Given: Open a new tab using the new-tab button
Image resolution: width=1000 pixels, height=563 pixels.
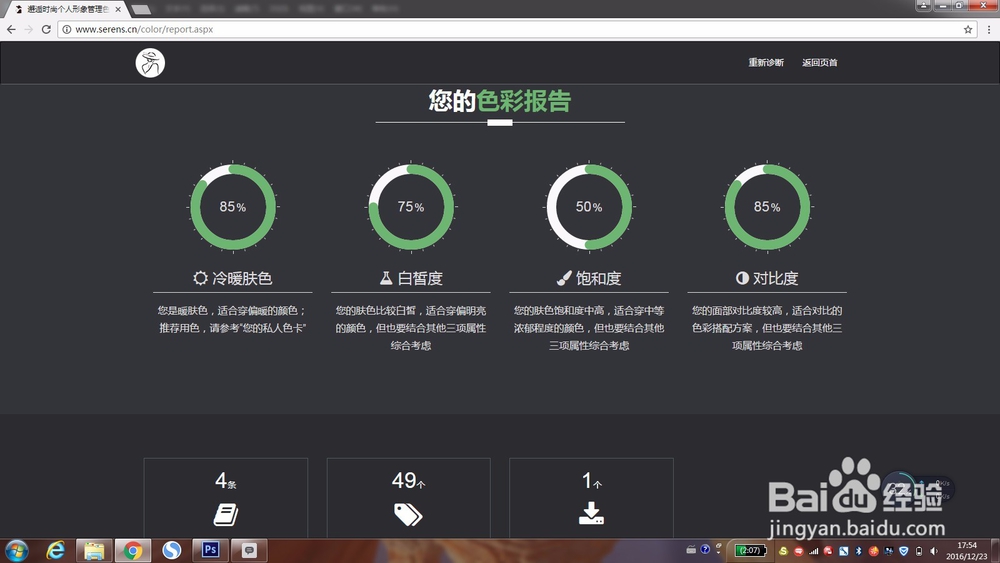Looking at the screenshot, I should click(x=141, y=10).
